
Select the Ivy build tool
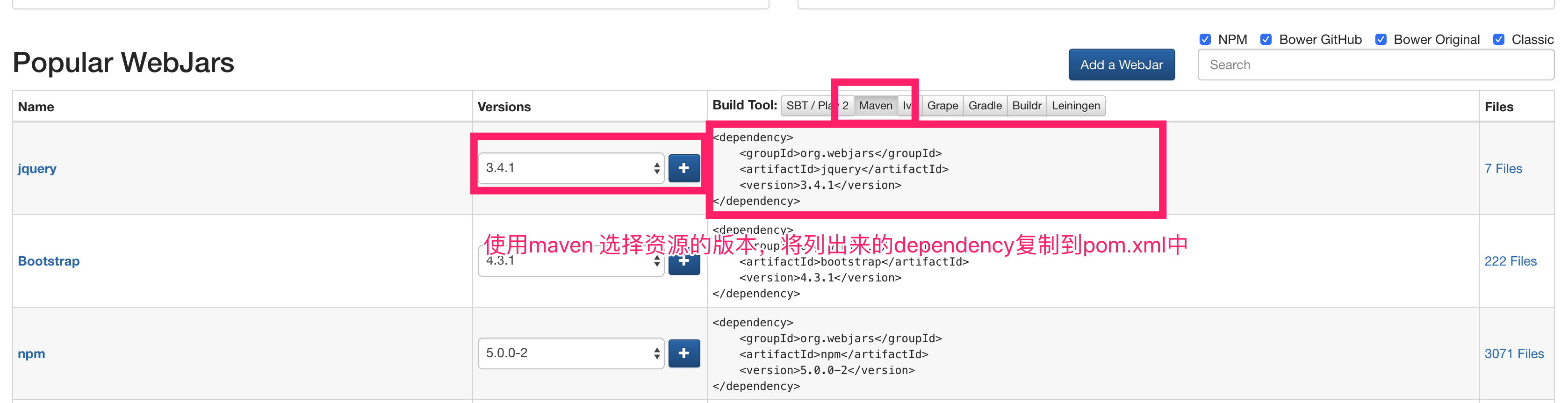pos(909,106)
